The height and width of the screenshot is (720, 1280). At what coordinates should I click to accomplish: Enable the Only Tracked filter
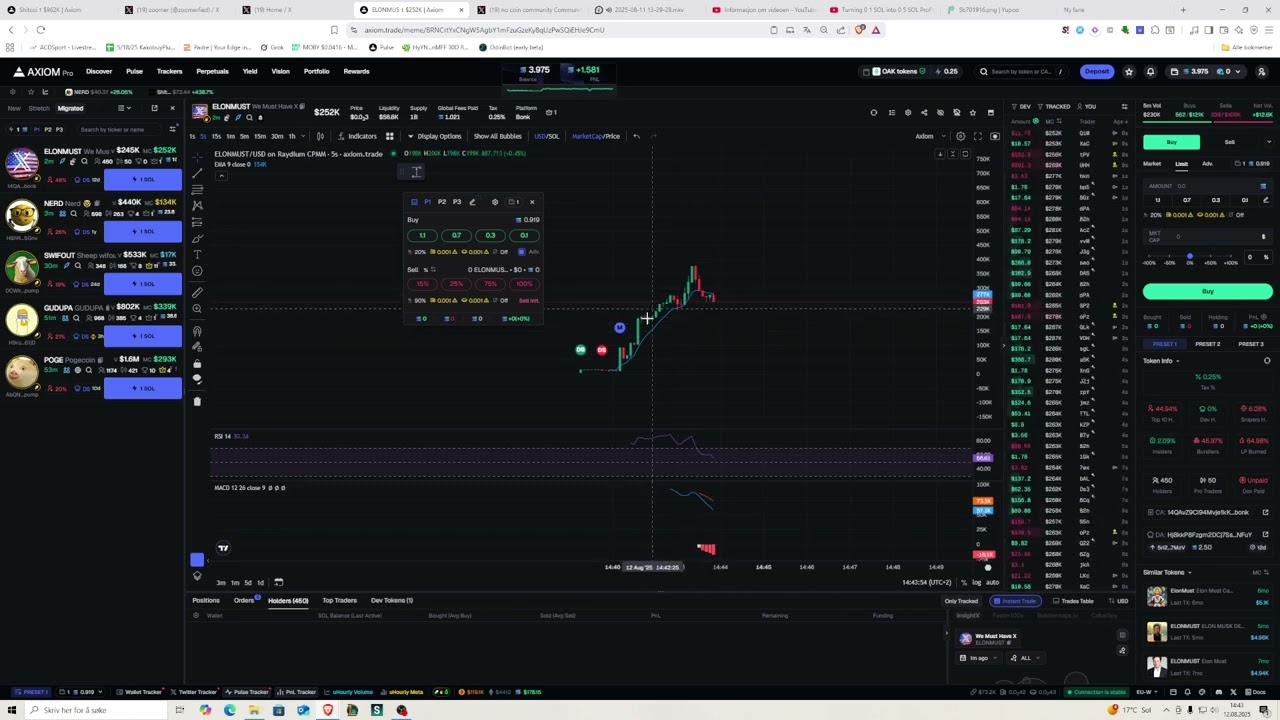click(x=961, y=601)
